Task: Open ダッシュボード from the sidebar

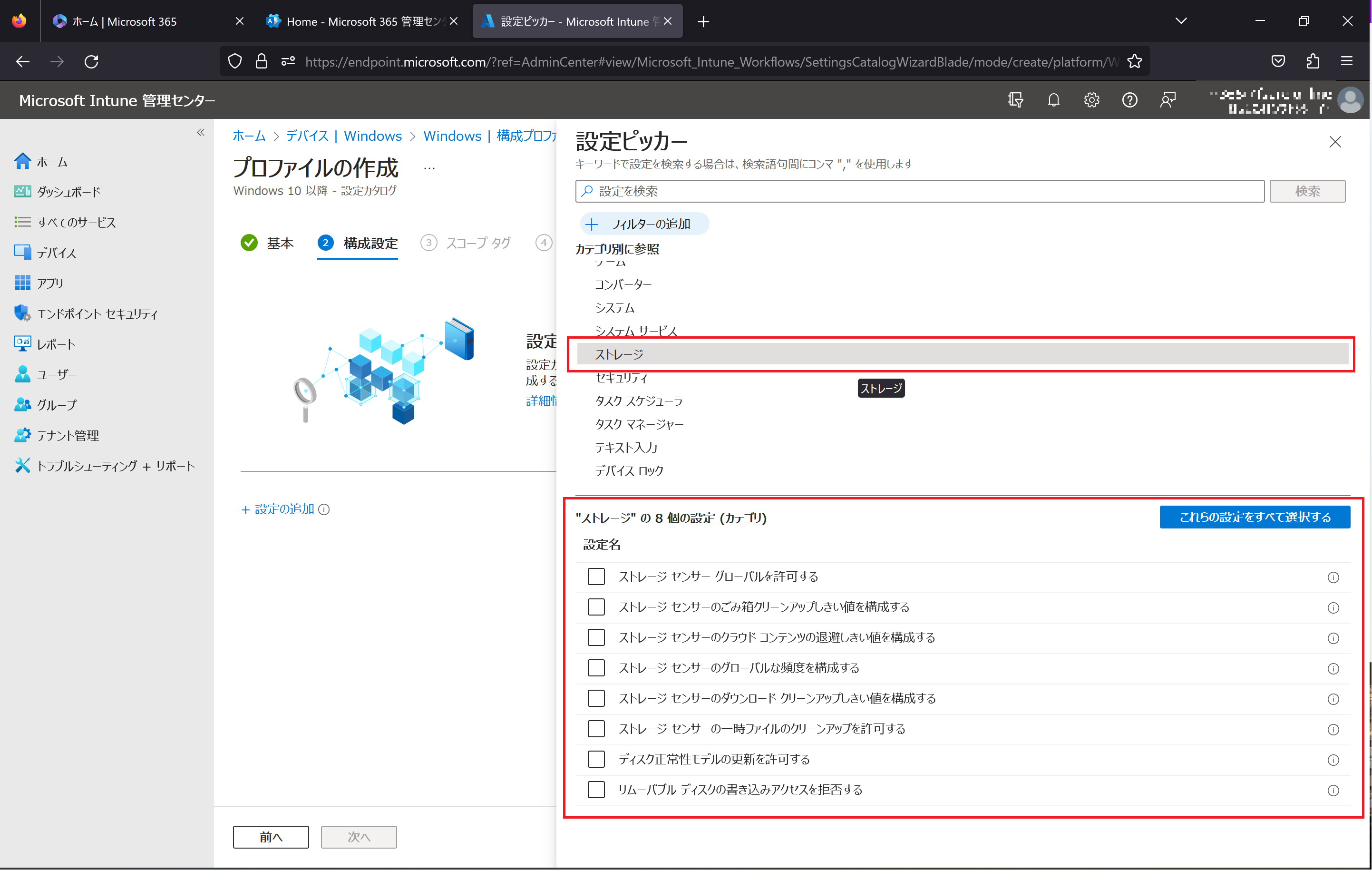Action: point(68,192)
